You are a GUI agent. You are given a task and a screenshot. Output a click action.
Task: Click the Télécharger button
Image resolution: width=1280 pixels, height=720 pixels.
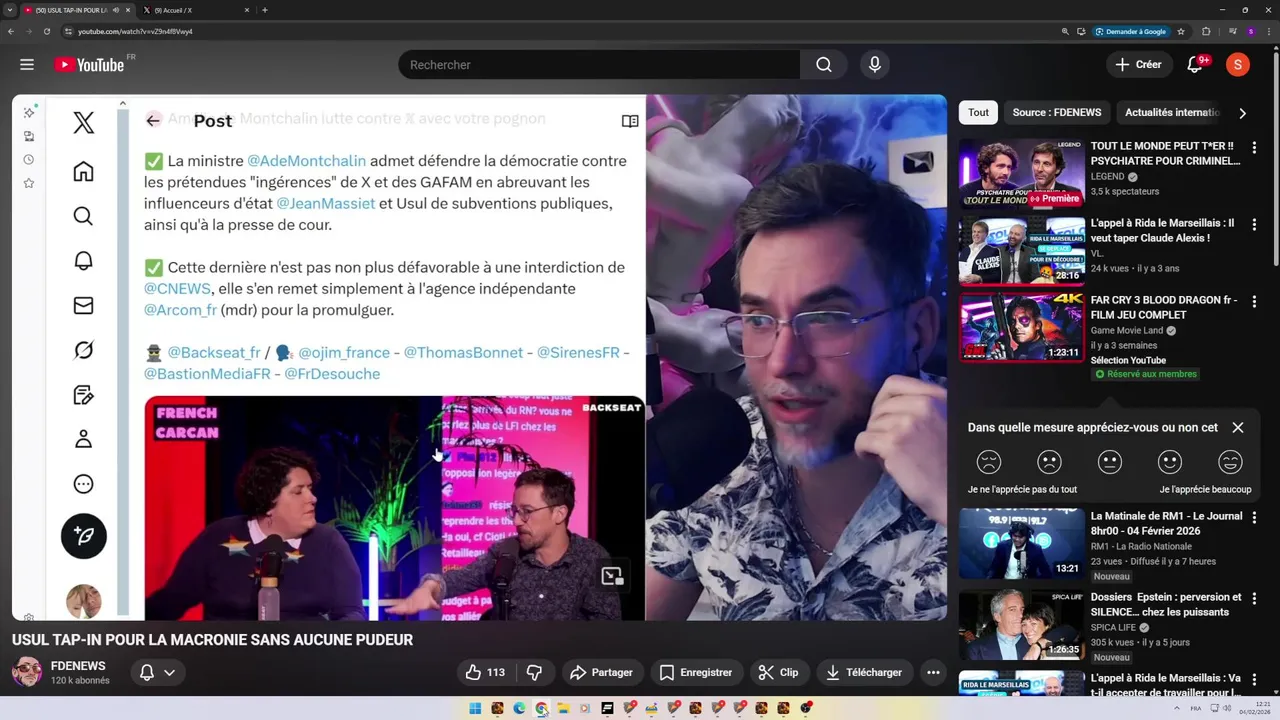(x=864, y=673)
